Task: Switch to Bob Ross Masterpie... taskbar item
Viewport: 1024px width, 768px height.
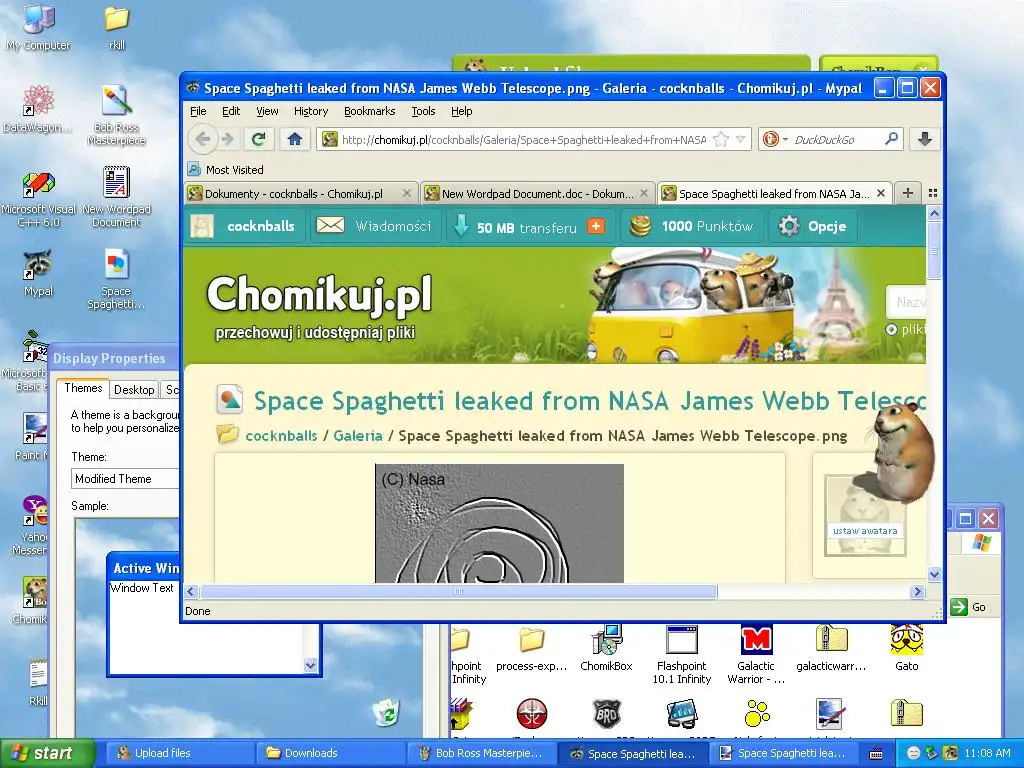Action: pyautogui.click(x=481, y=753)
